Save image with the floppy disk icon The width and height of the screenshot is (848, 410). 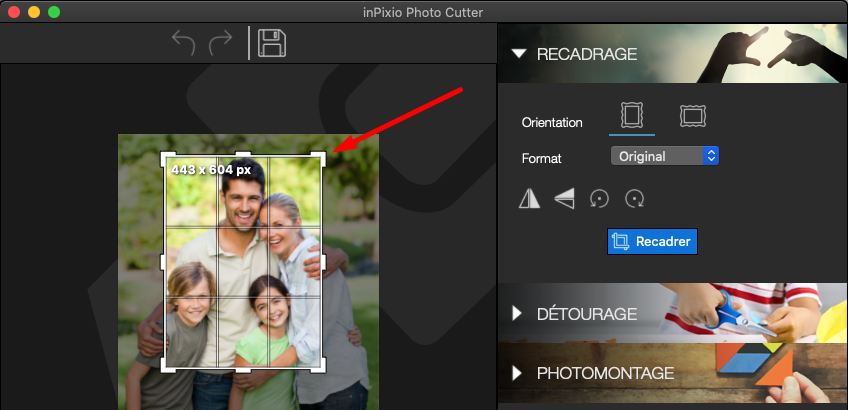272,43
